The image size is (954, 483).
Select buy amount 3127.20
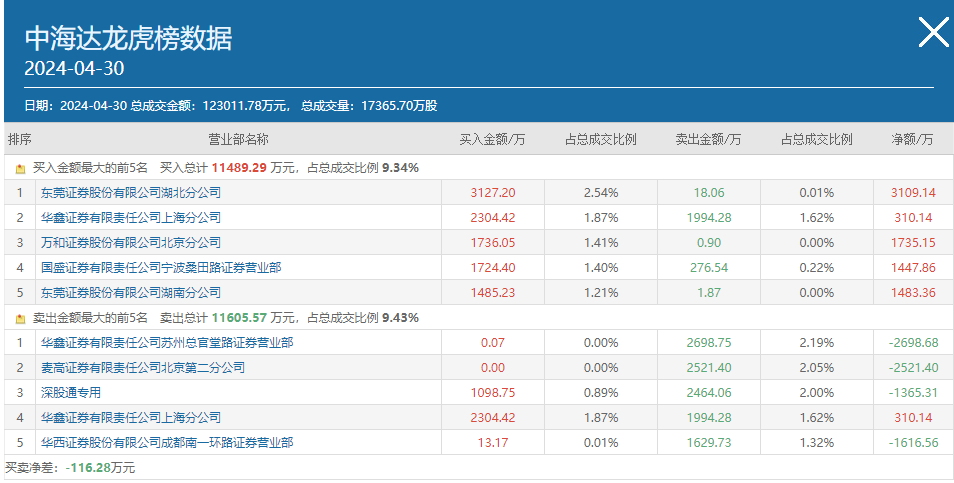point(493,193)
